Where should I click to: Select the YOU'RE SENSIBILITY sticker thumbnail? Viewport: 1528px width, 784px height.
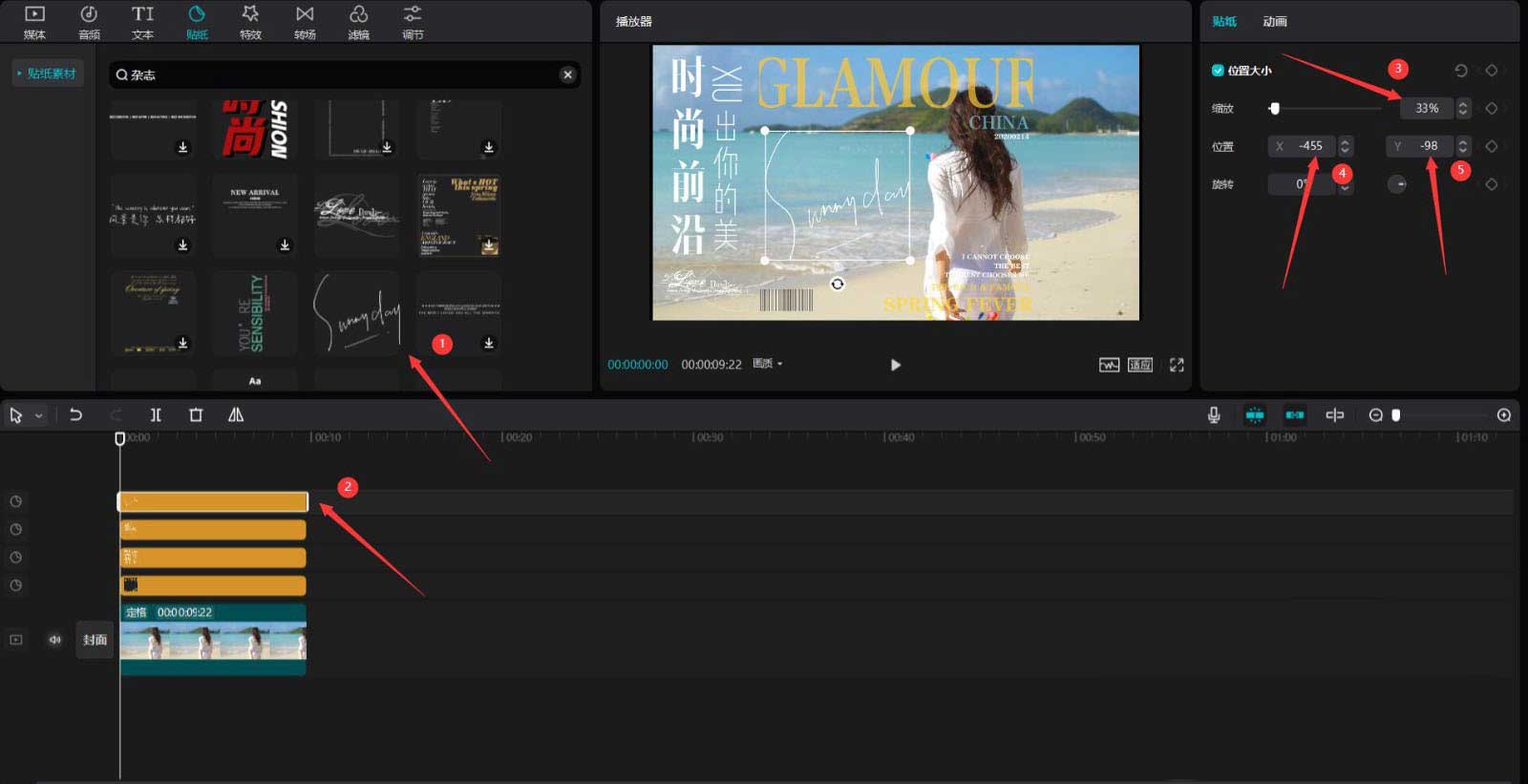255,313
